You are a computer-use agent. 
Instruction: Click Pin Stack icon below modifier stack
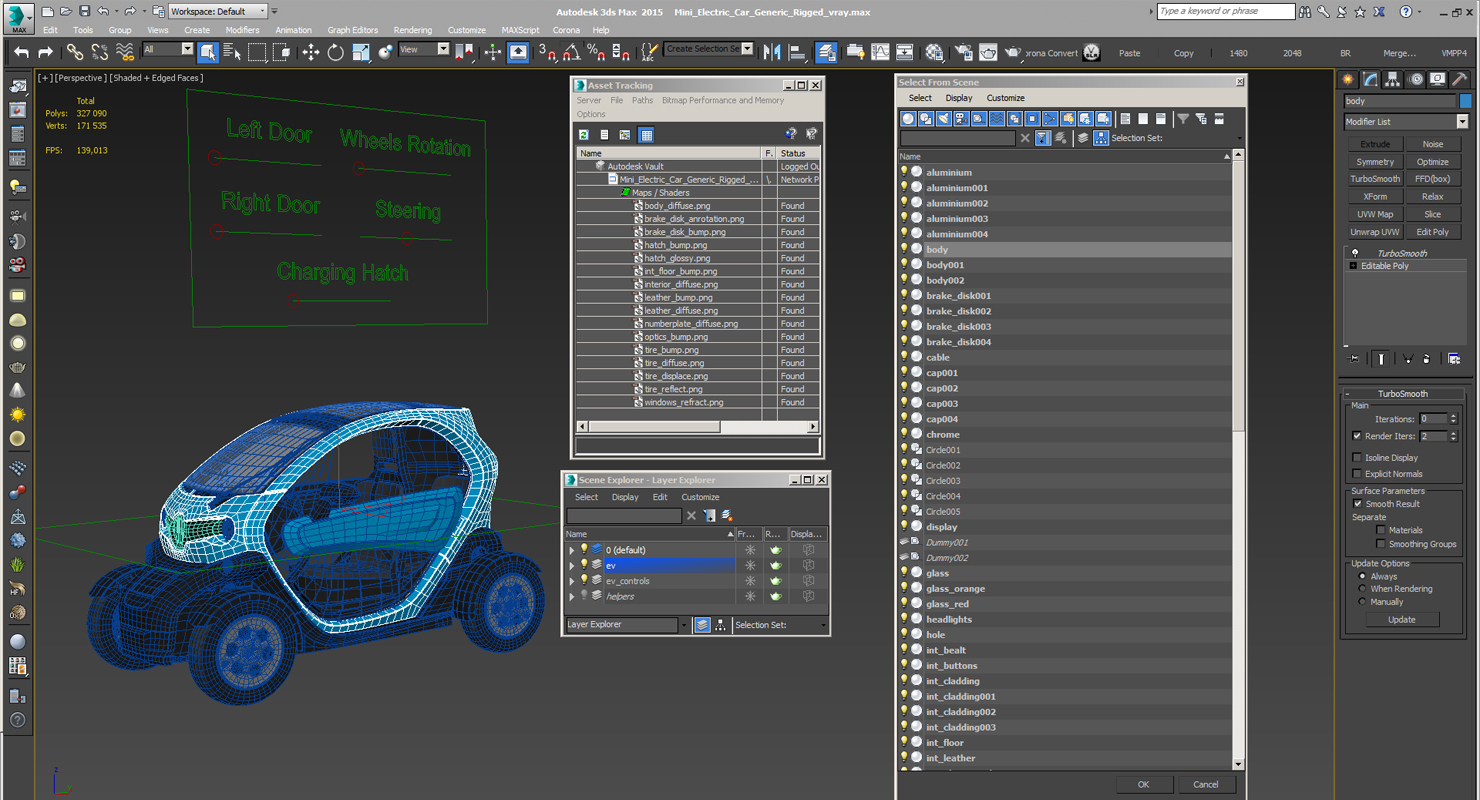point(1355,358)
